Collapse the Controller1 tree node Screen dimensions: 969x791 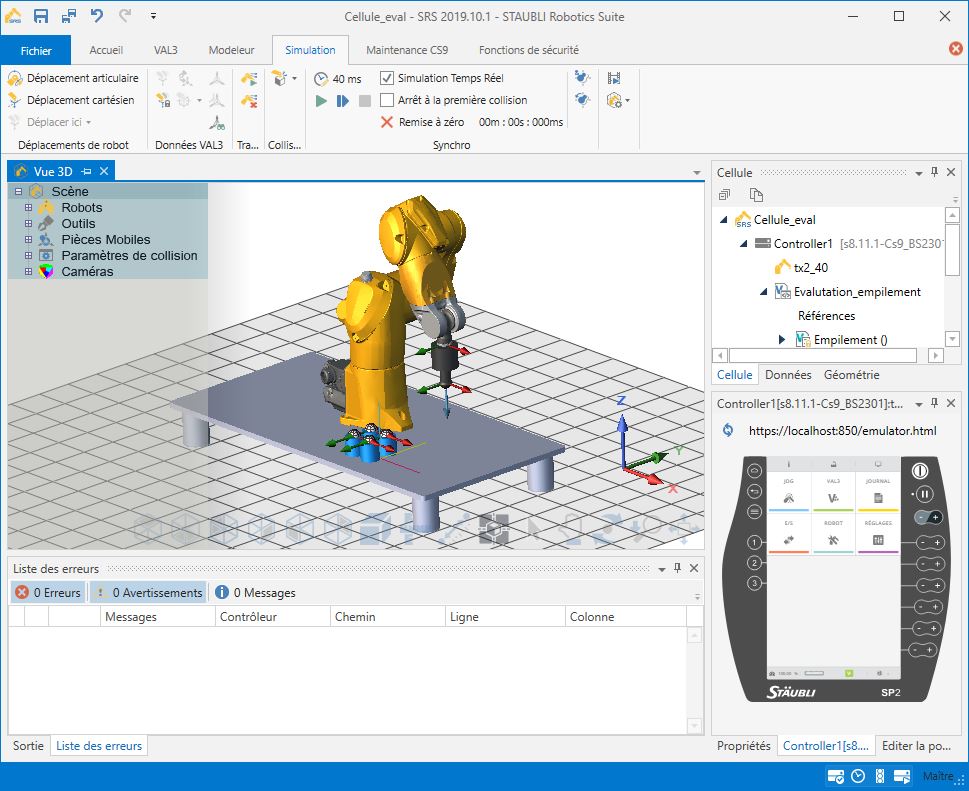coord(743,244)
